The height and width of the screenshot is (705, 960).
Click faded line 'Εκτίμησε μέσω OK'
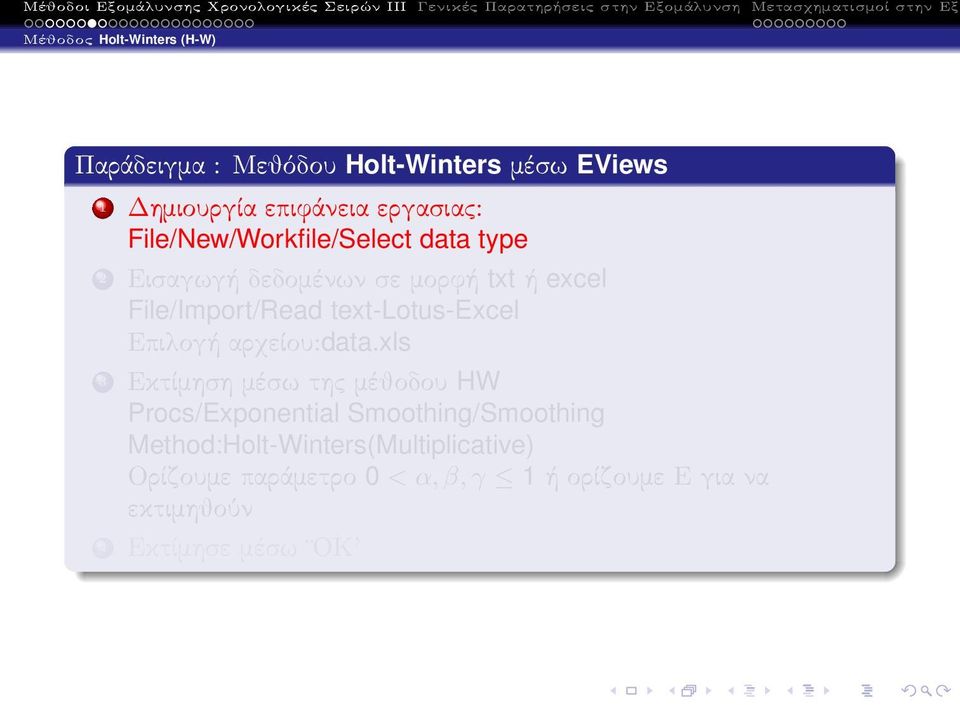coord(244,548)
